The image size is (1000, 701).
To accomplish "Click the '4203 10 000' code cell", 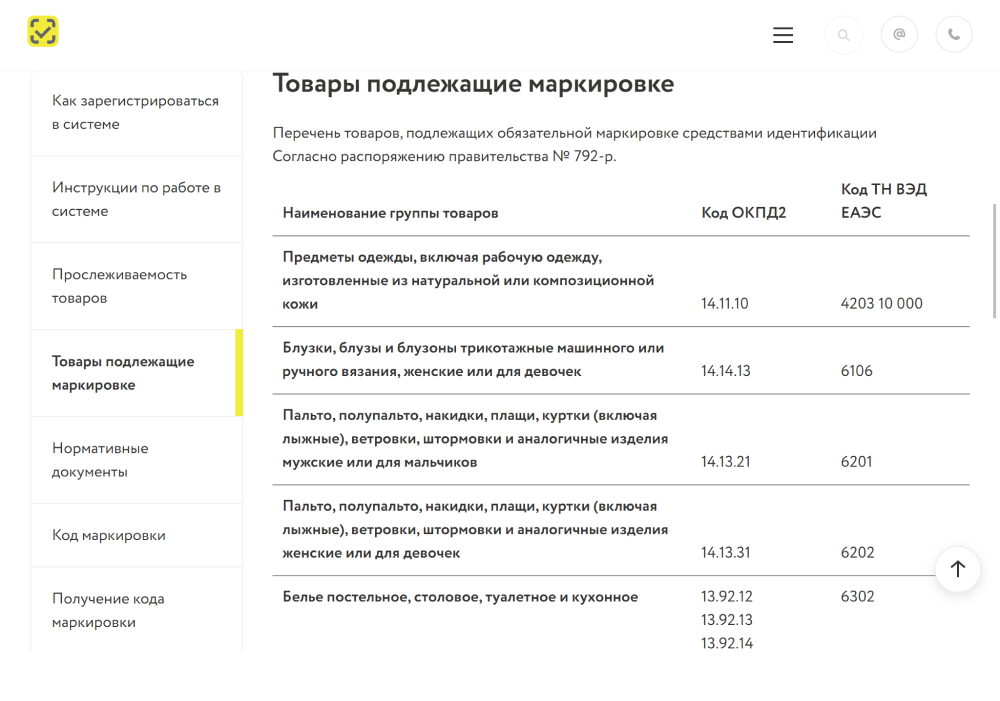I will click(x=881, y=304).
